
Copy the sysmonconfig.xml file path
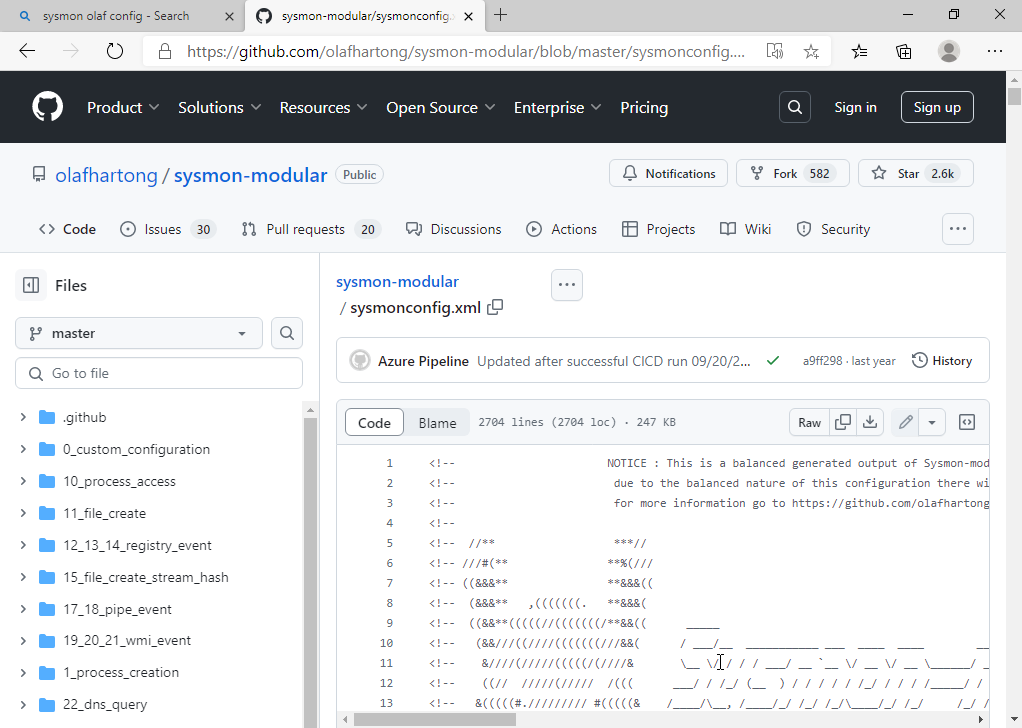click(x=495, y=307)
